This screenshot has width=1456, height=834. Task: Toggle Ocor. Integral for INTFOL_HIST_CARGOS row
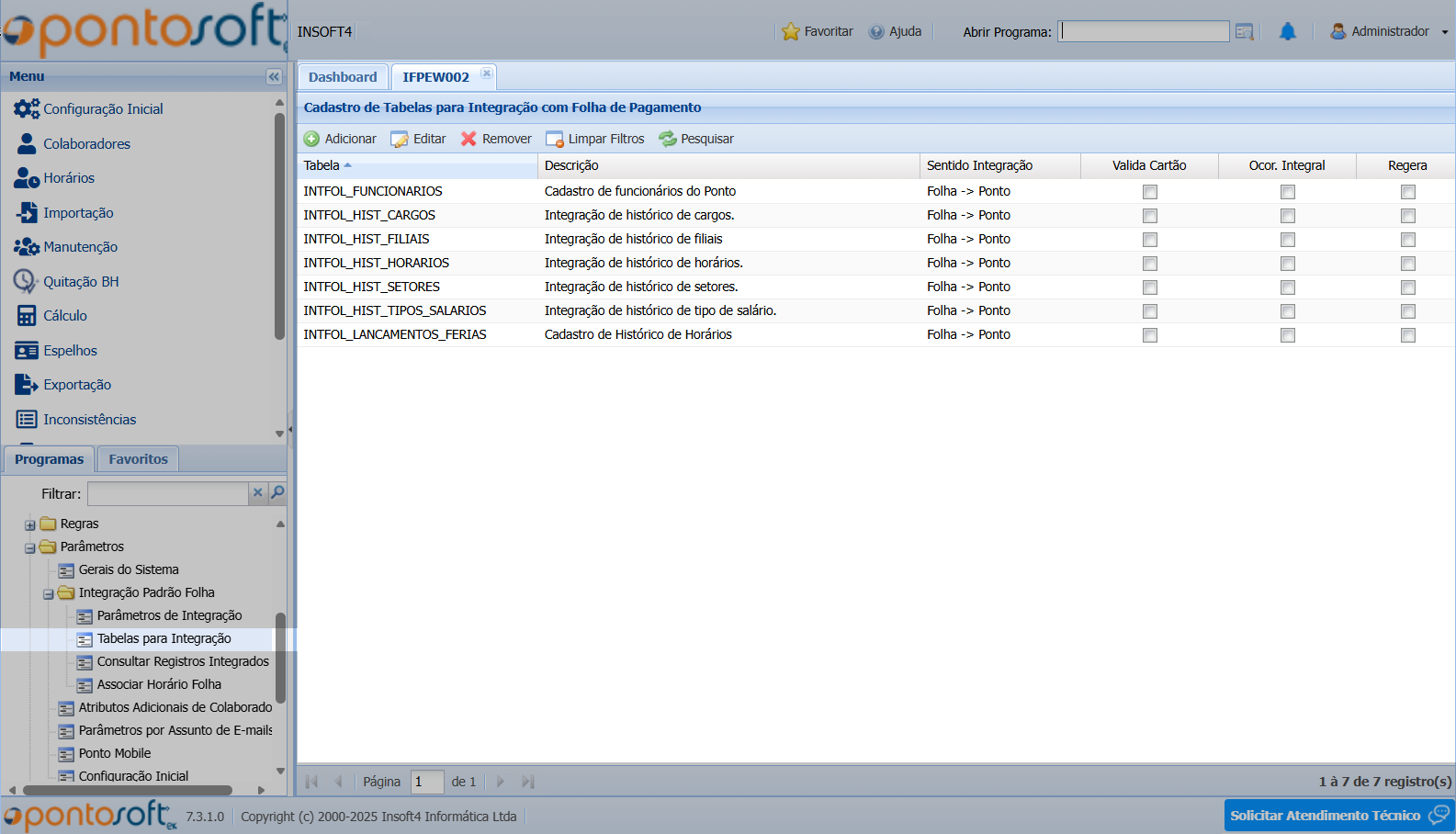[x=1287, y=216]
